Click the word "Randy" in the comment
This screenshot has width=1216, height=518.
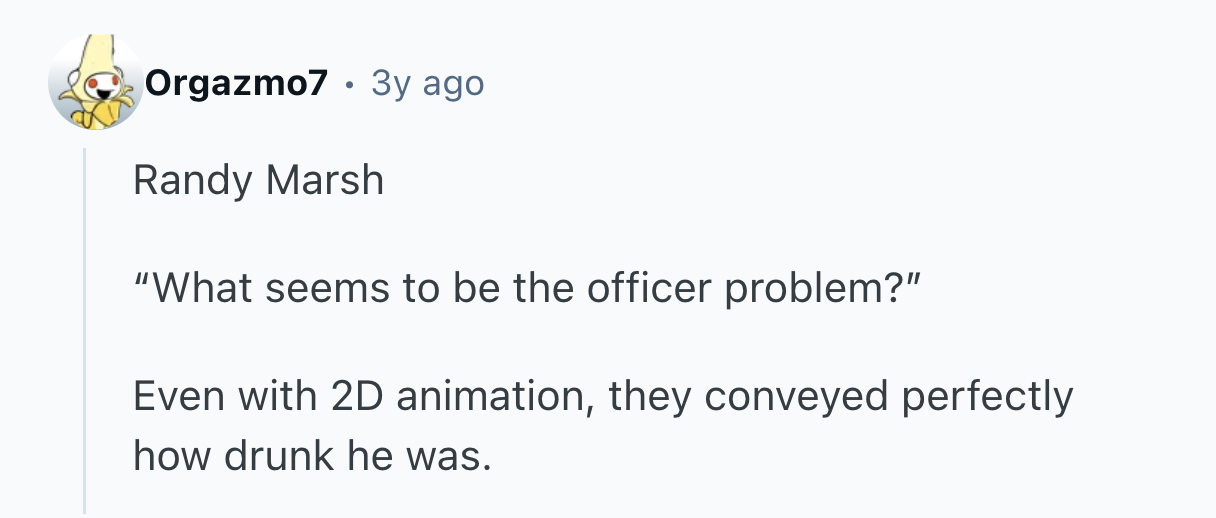click(178, 181)
